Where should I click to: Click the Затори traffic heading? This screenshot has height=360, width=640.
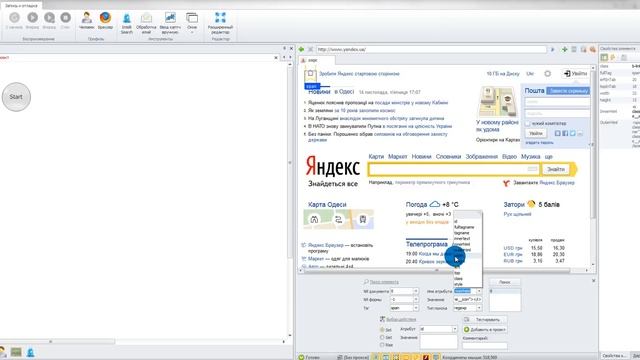(x=514, y=204)
